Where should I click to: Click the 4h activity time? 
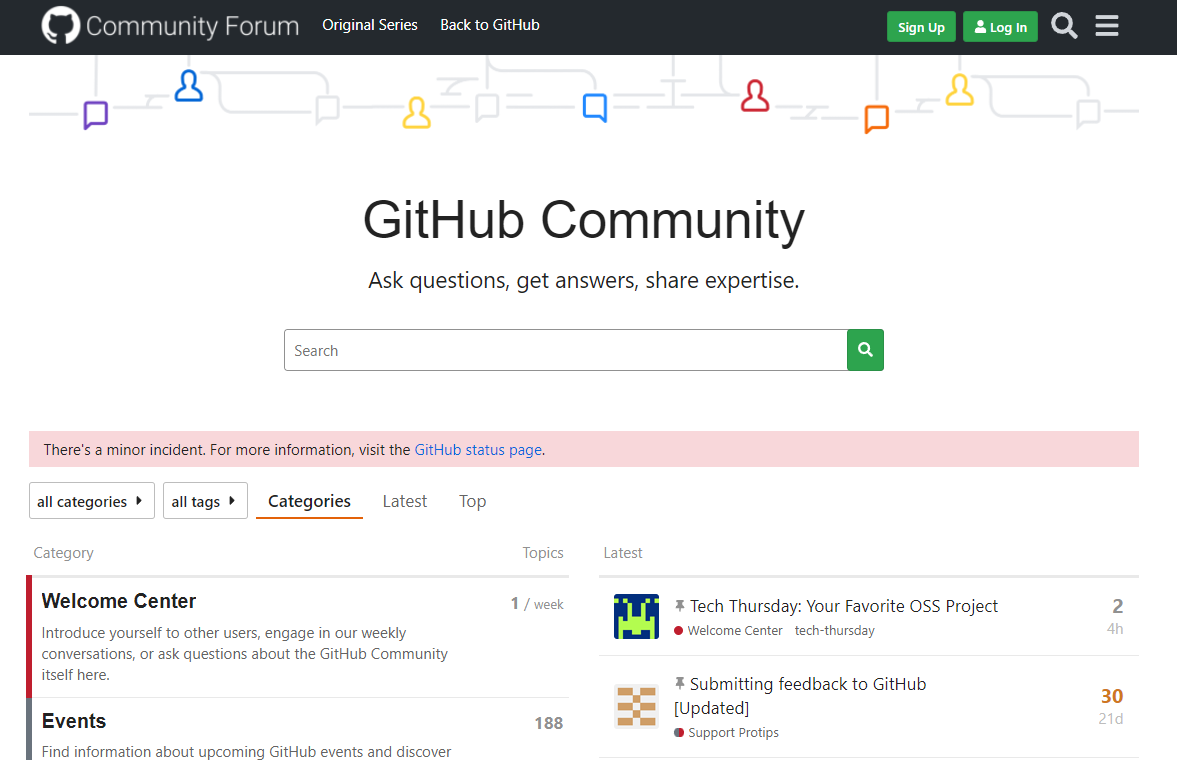pyautogui.click(x=1115, y=629)
